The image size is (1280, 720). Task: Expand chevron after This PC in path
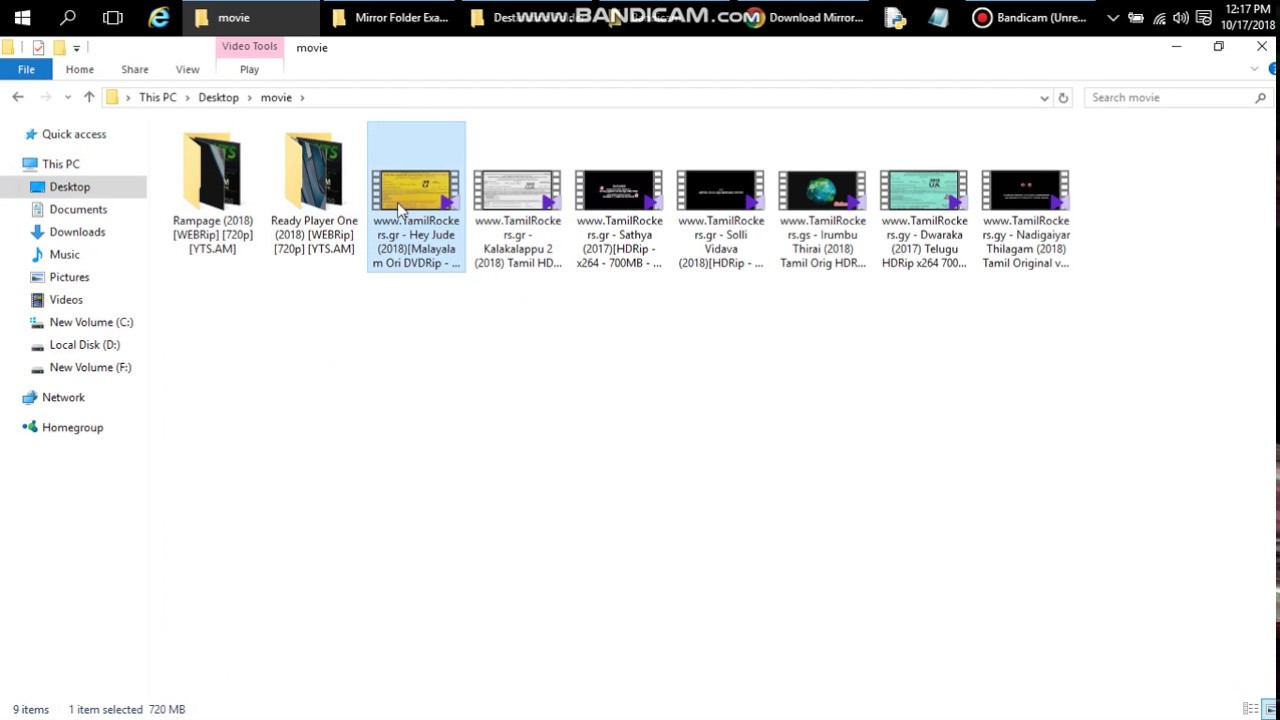[x=187, y=98]
